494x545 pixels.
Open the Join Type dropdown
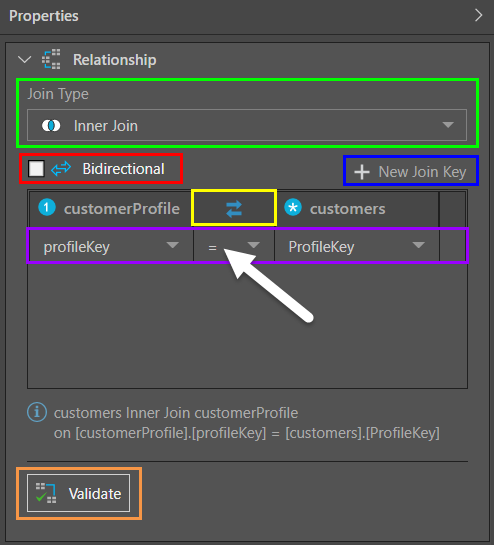tap(247, 125)
